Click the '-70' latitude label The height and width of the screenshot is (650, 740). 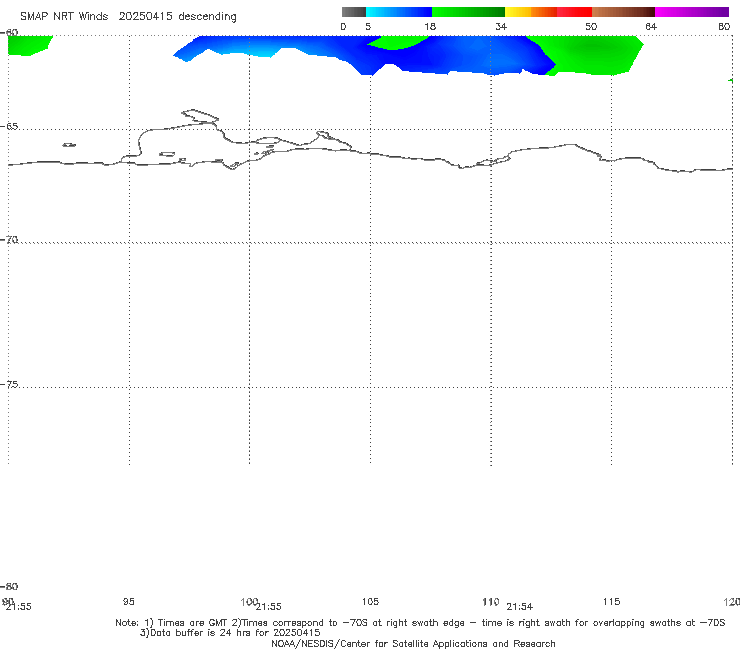point(9,240)
